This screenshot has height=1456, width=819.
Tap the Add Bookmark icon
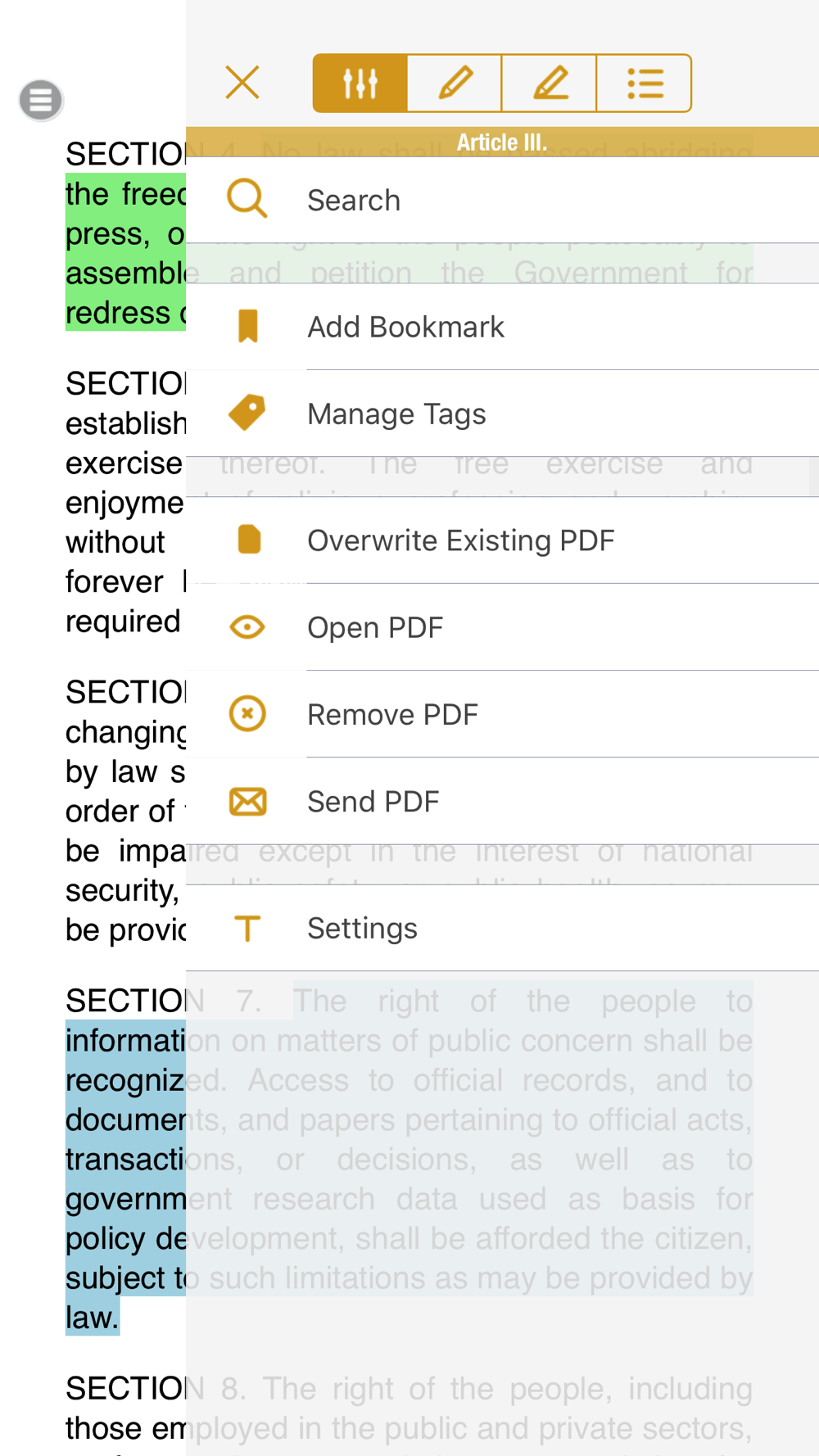coord(247,326)
